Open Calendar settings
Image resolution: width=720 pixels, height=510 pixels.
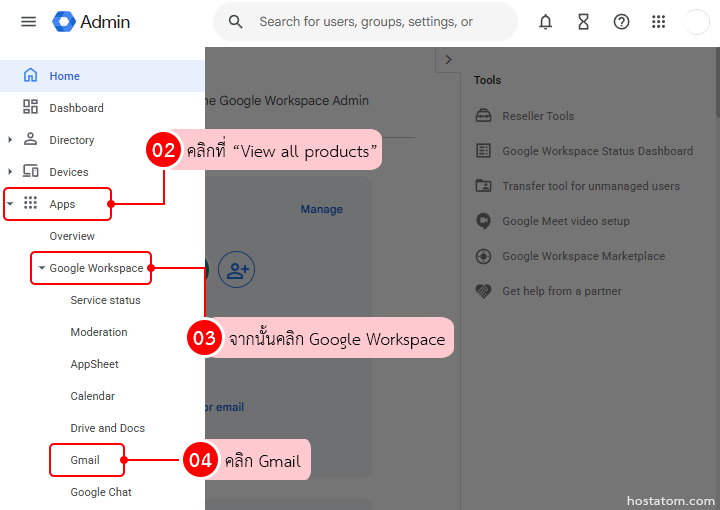click(x=92, y=396)
